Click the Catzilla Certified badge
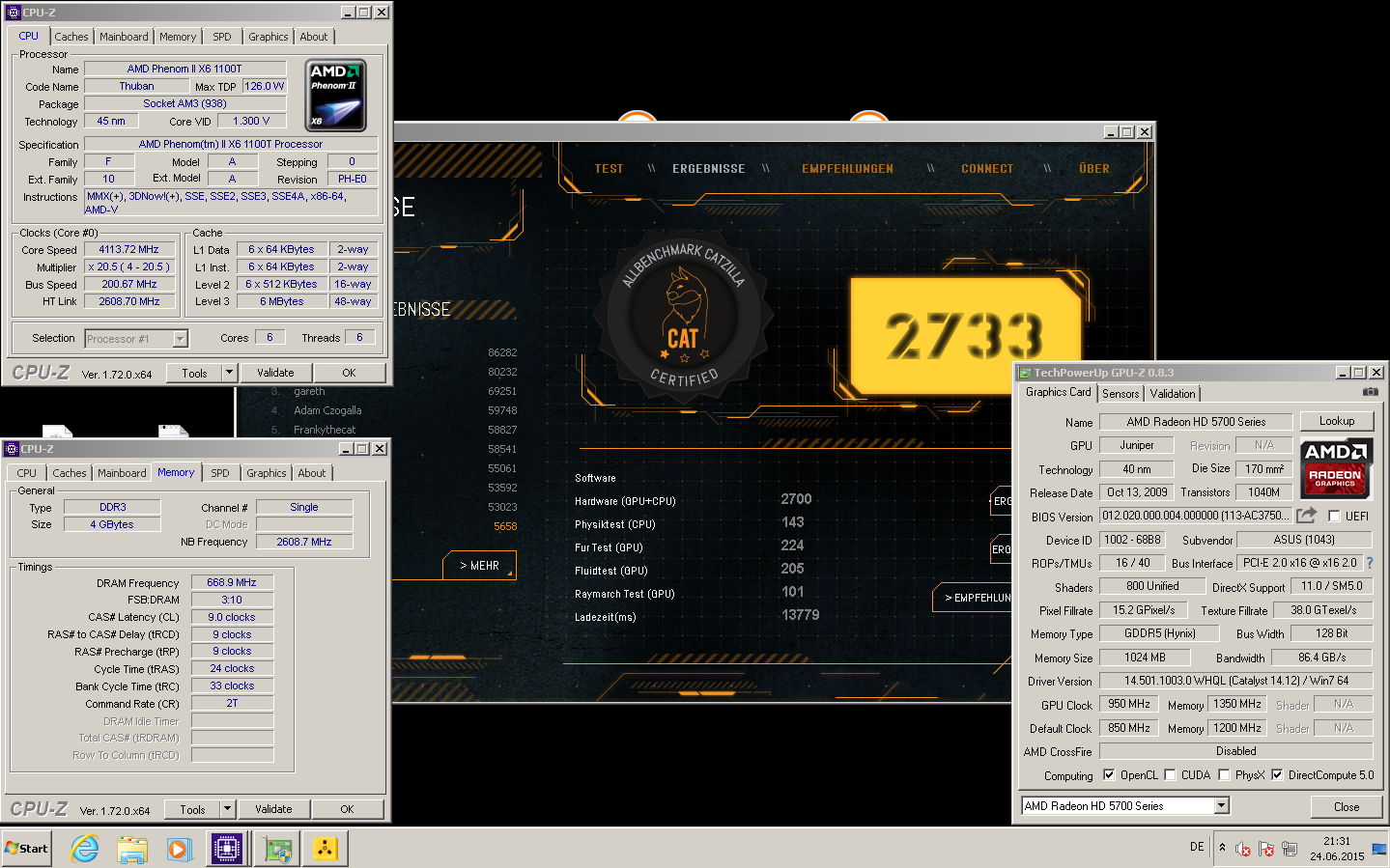 [x=683, y=318]
